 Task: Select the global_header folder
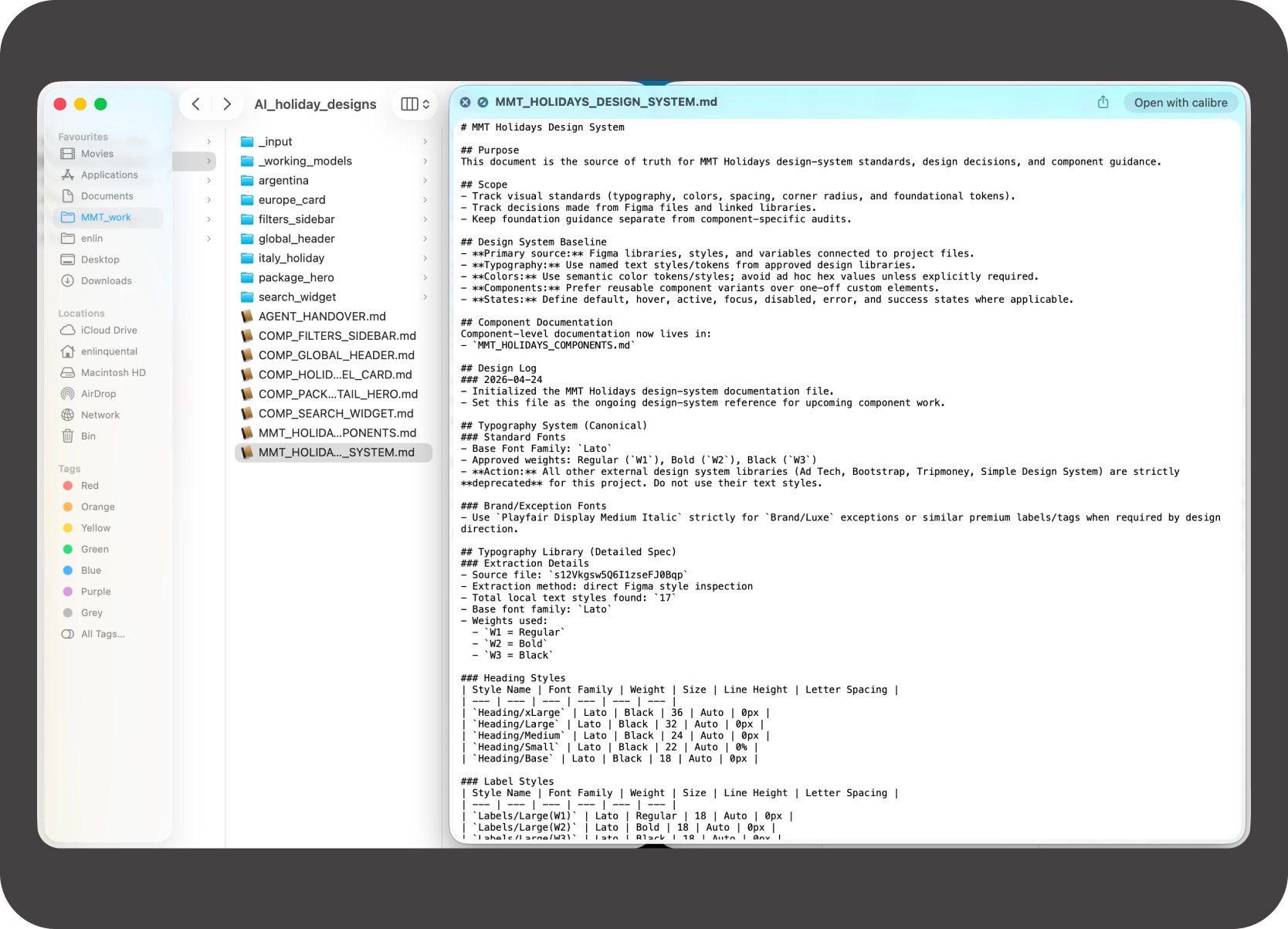tap(334, 239)
